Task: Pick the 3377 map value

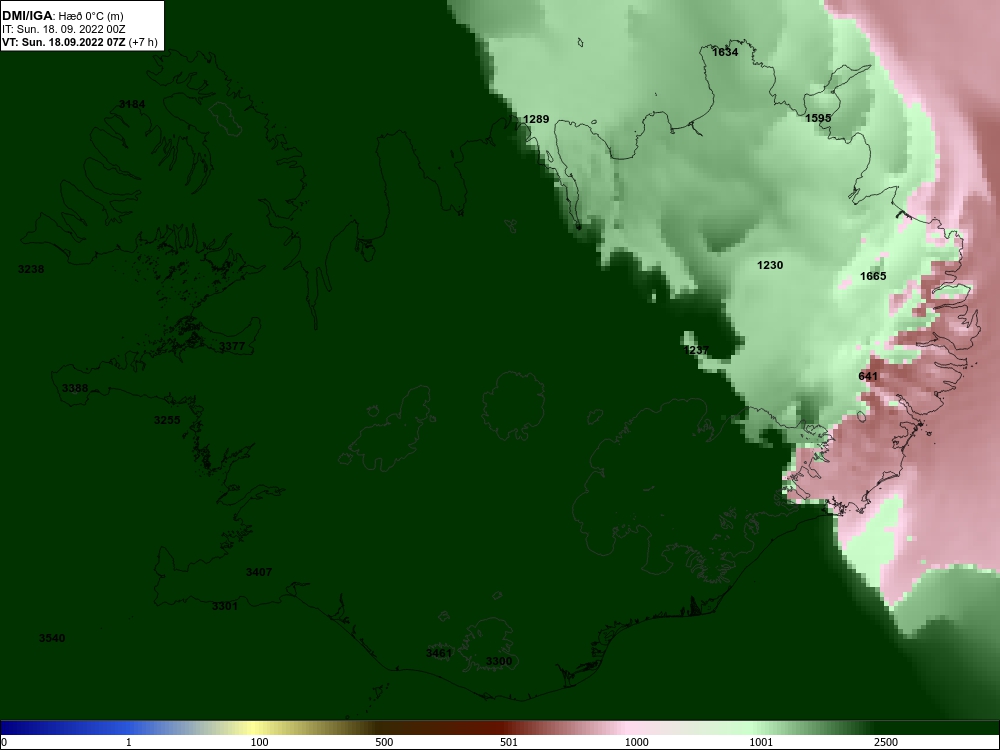Action: click(232, 346)
